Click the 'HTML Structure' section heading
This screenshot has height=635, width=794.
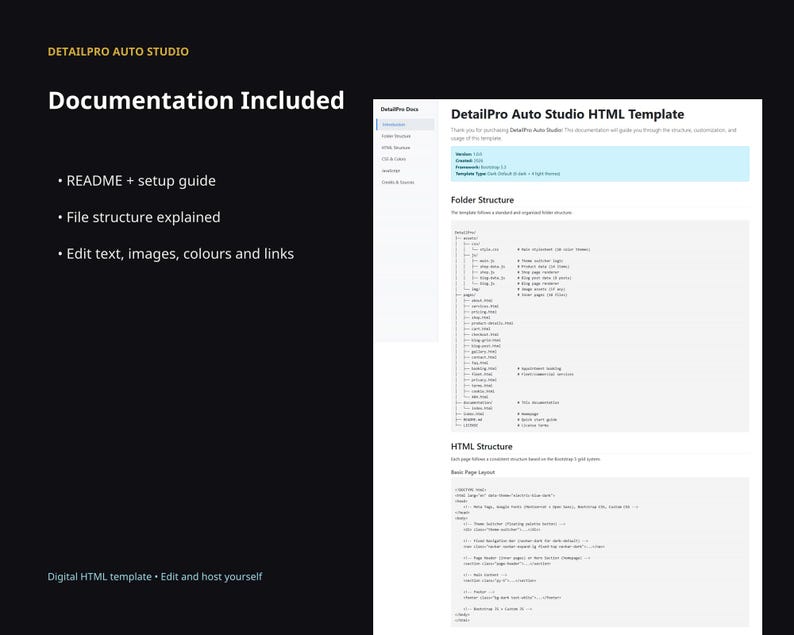pyautogui.click(x=482, y=447)
